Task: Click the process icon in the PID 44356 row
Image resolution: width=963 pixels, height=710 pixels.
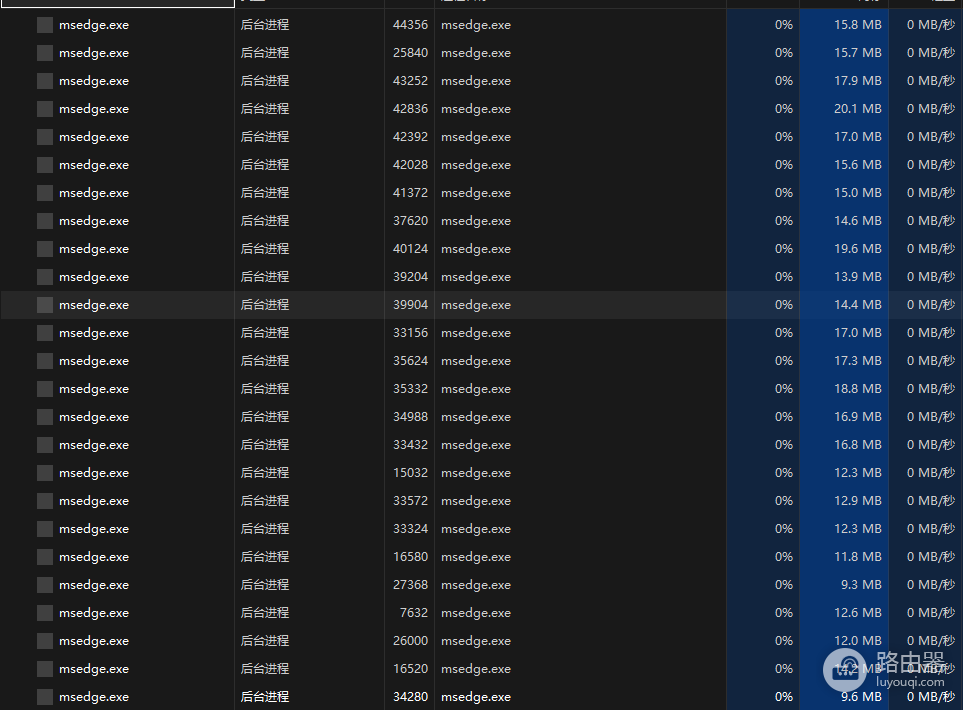Action: point(45,25)
